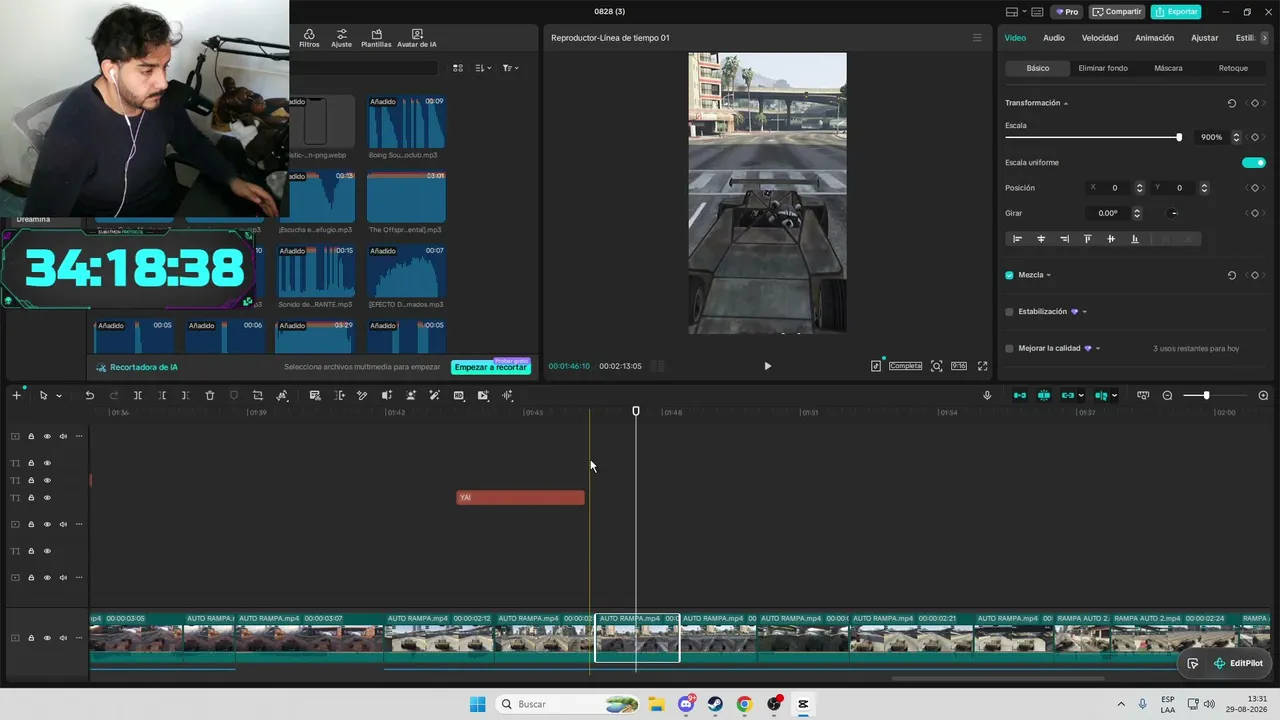This screenshot has height=720, width=1280.
Task: Expand the layout dropdown arrow
Action: pos(1023,12)
